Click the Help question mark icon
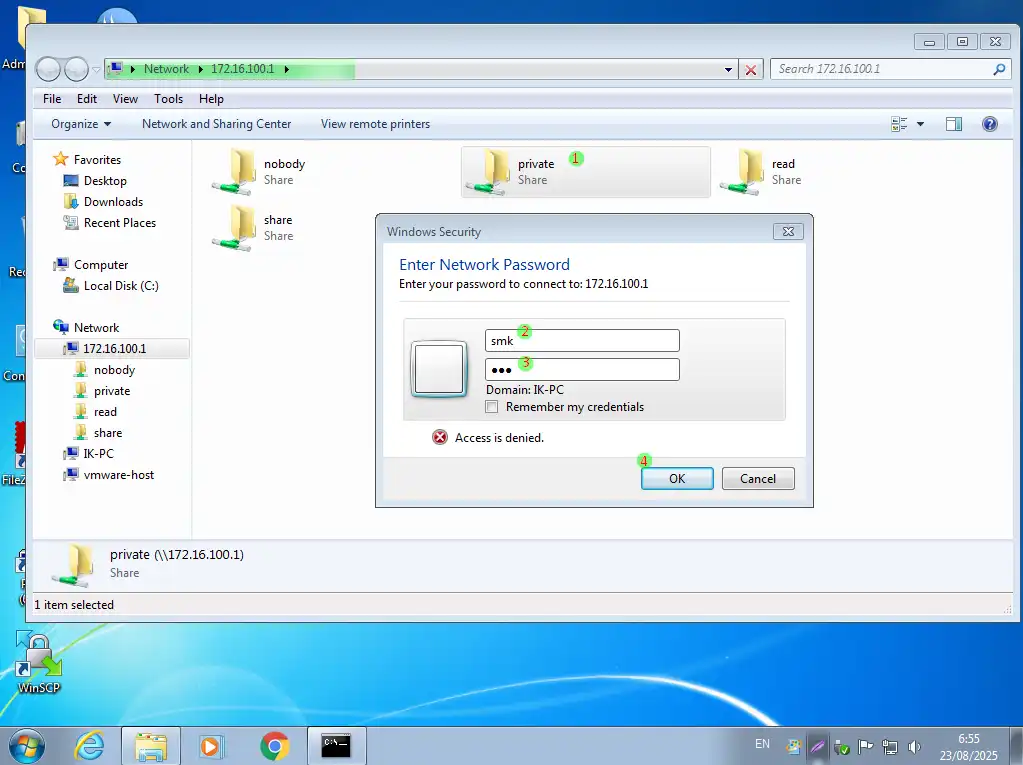Viewport: 1023px width, 765px height. coord(989,124)
